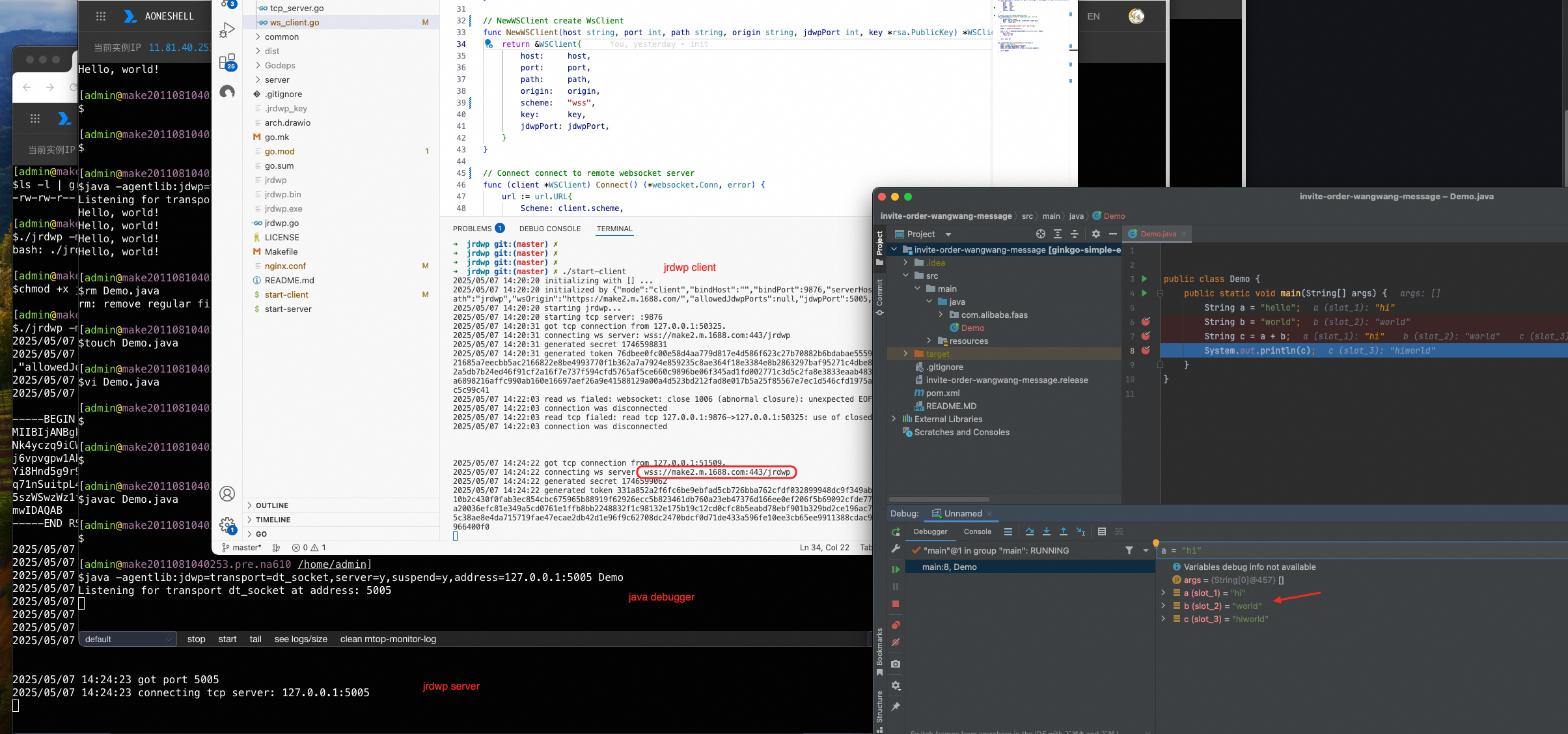
Task: Open Evaluate Expression calculator icon
Action: (1101, 531)
